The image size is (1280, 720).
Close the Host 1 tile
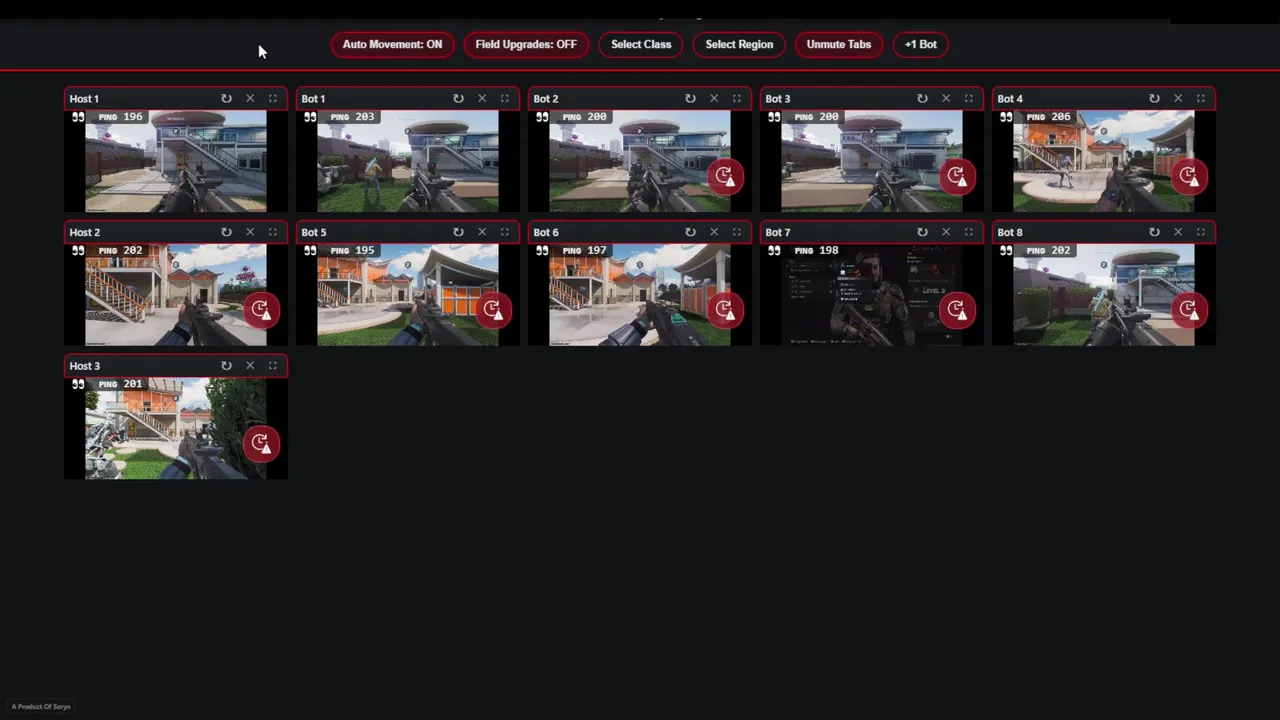(250, 98)
